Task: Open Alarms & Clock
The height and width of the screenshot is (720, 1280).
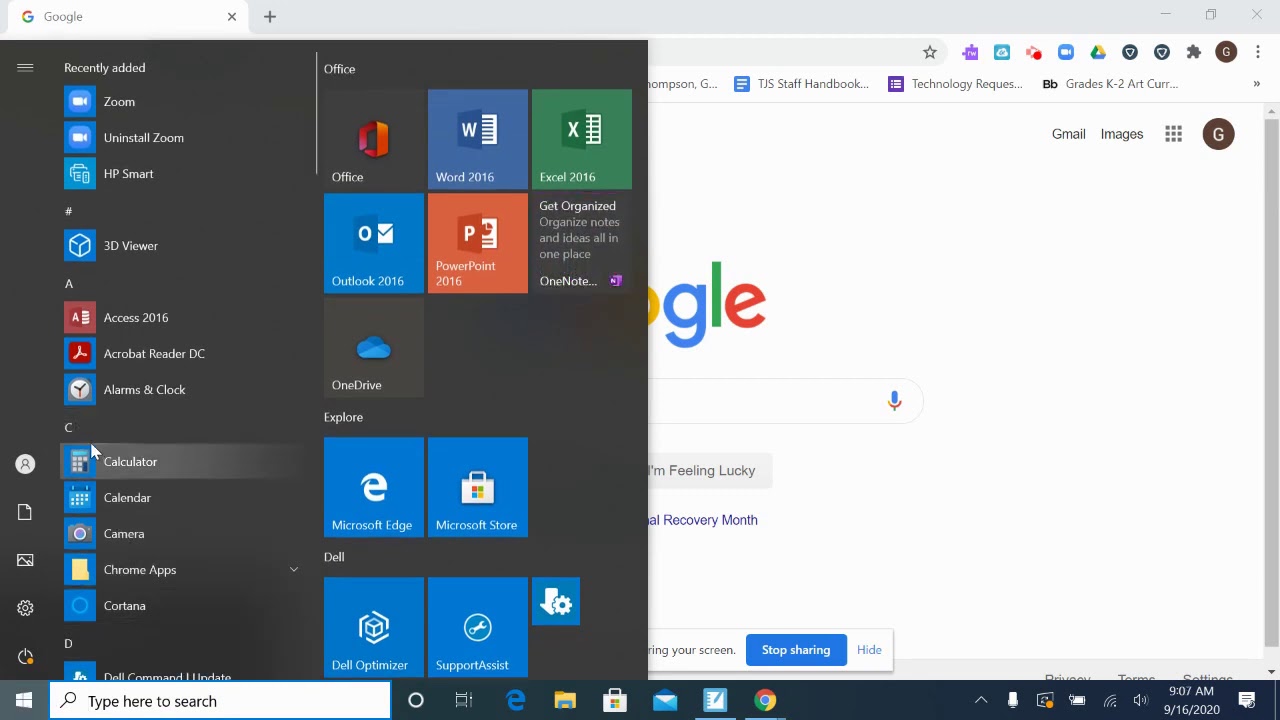Action: tap(180, 390)
